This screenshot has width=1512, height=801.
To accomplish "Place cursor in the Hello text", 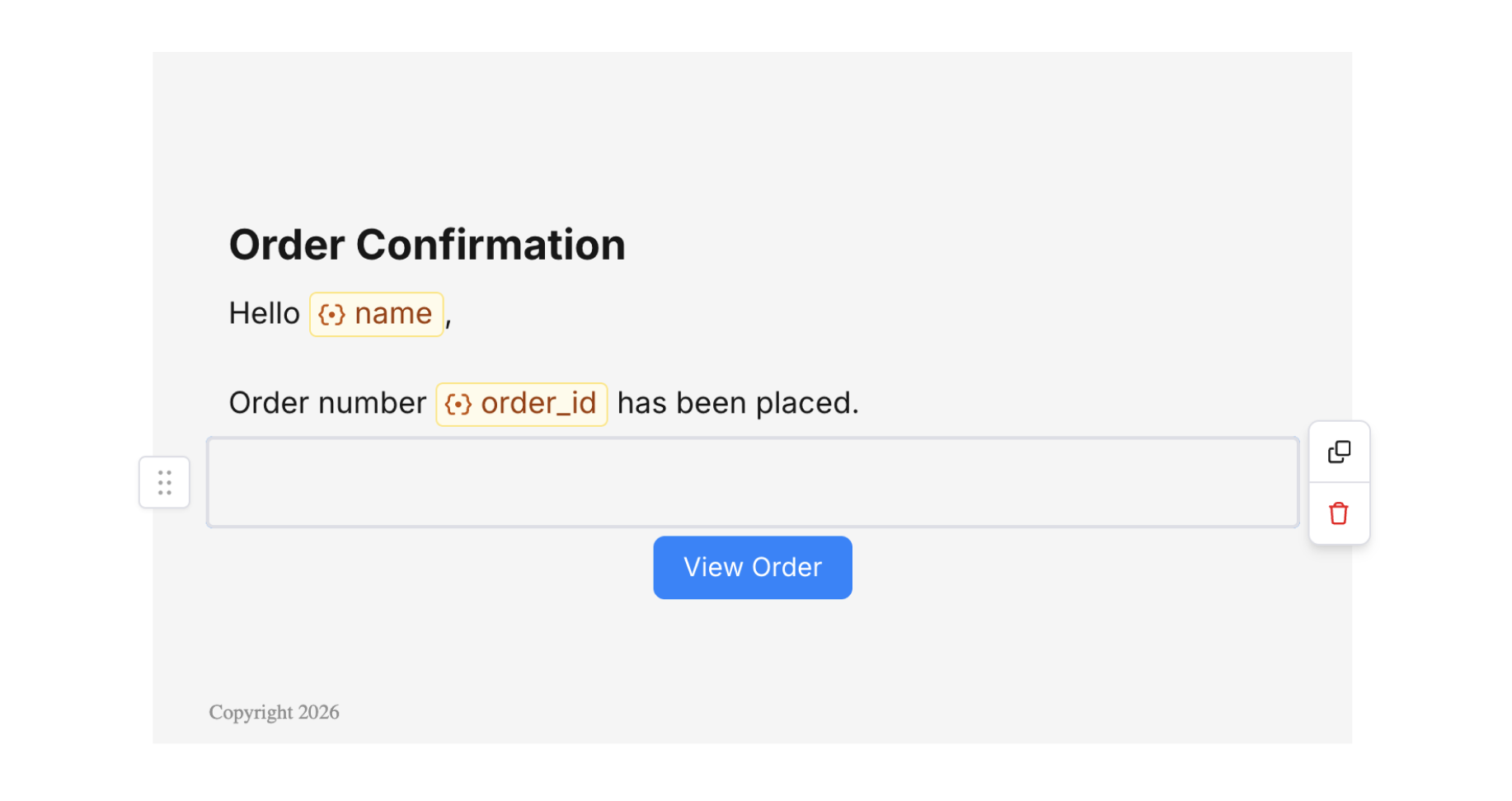I will tap(264, 314).
